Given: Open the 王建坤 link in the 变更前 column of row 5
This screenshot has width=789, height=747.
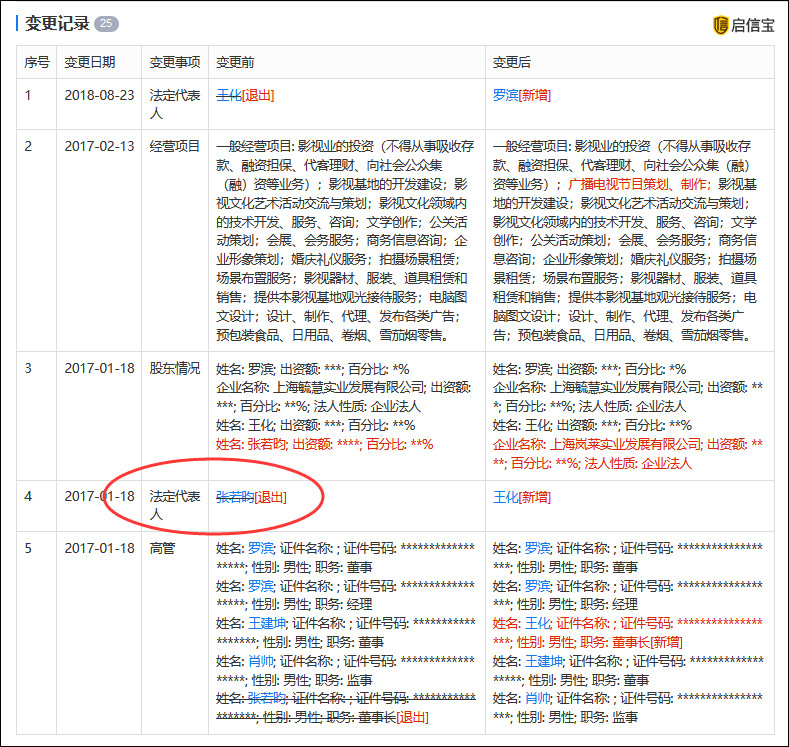Looking at the screenshot, I should click(x=267, y=623).
